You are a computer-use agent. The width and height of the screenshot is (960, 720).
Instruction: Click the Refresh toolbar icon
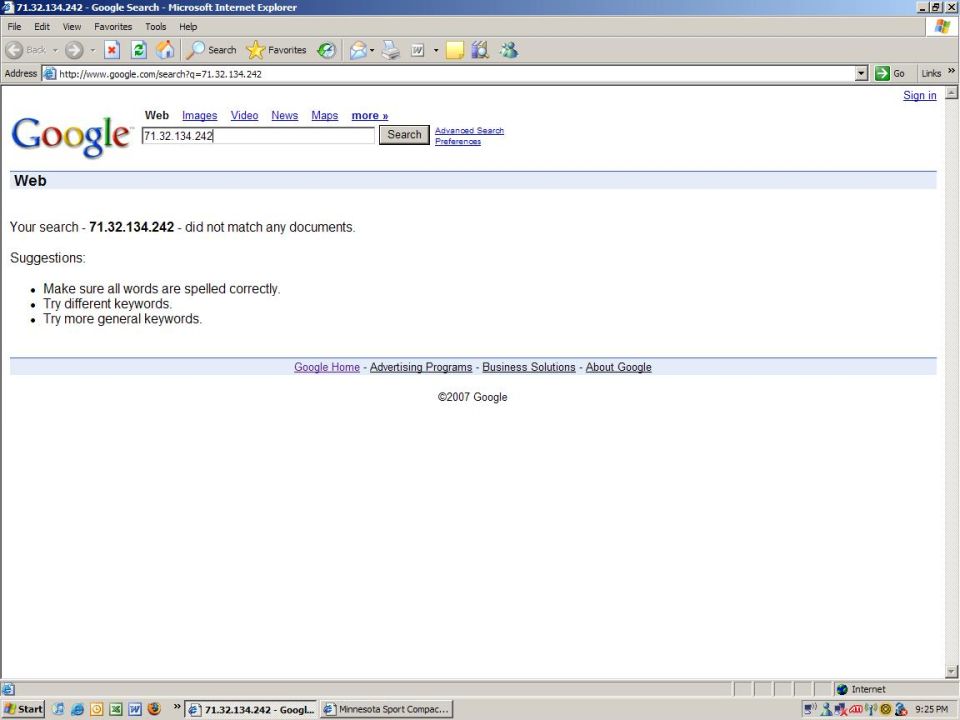pyautogui.click(x=139, y=50)
